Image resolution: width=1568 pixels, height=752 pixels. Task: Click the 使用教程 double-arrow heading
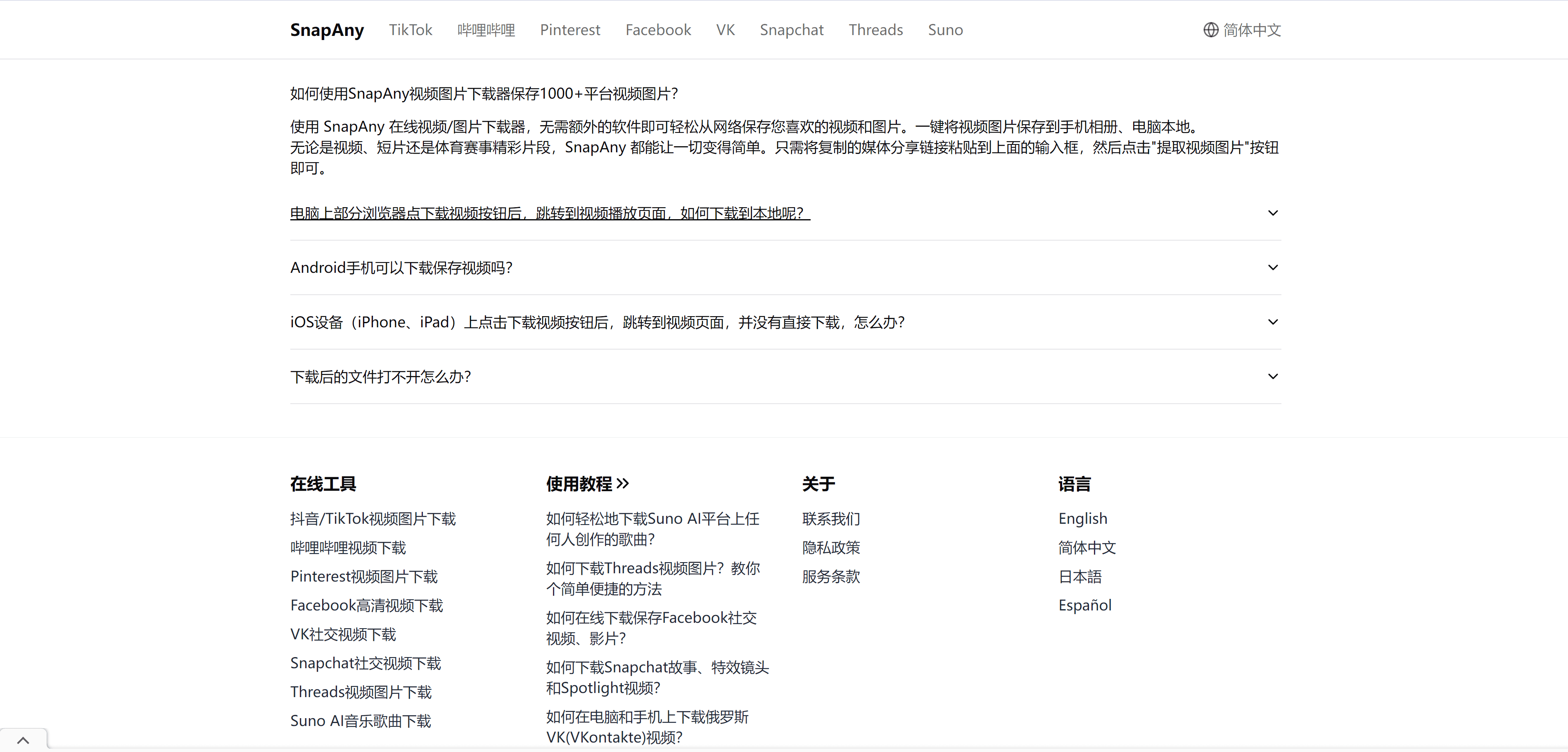[x=587, y=484]
